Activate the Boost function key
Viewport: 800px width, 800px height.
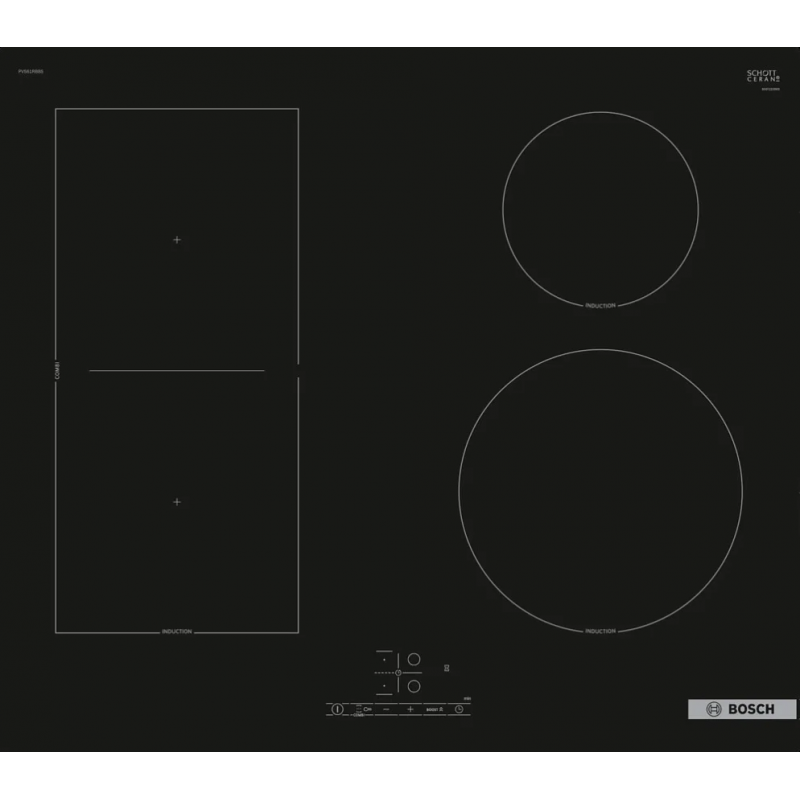(435, 709)
